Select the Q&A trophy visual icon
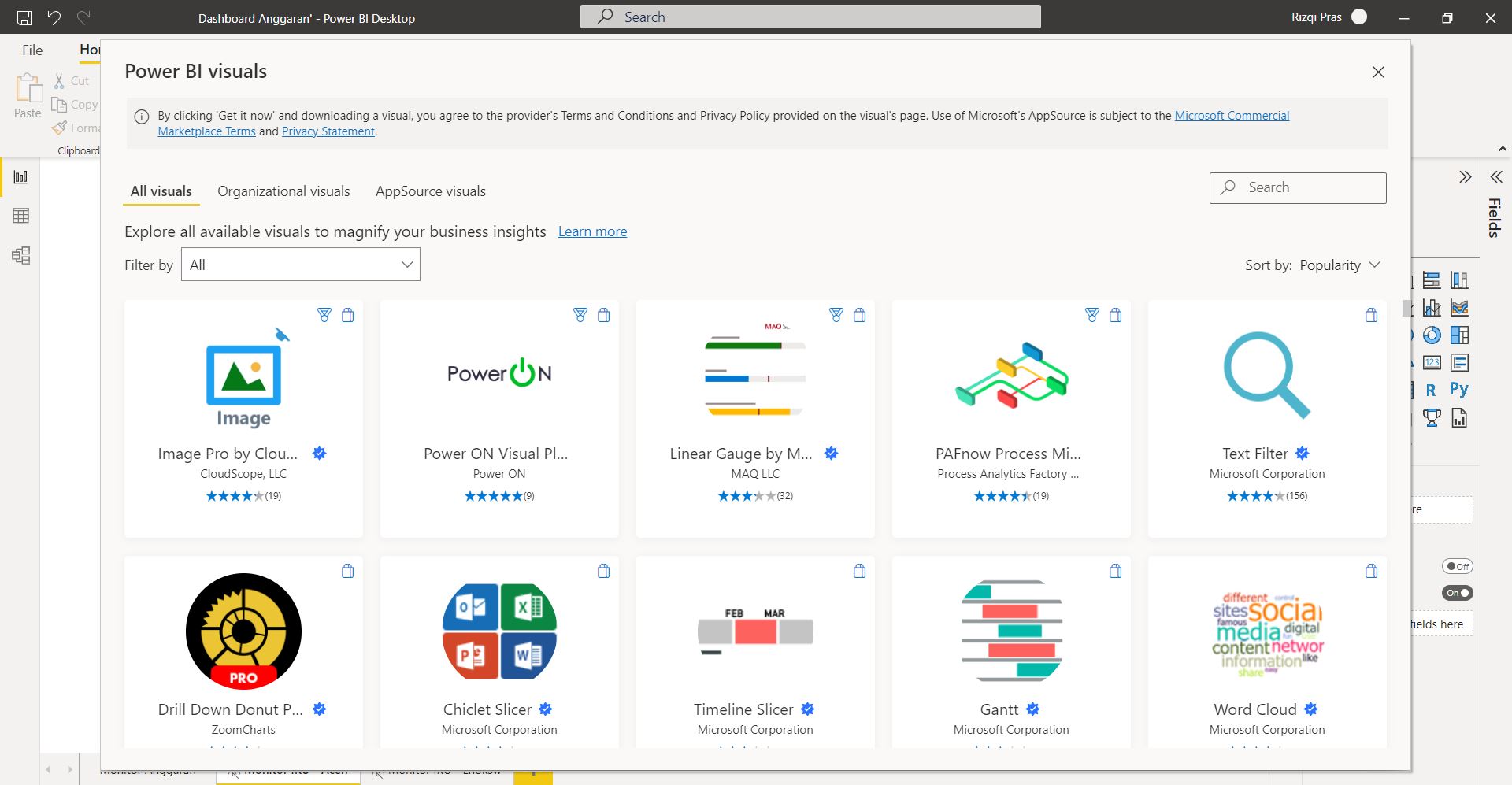This screenshot has width=1512, height=785. click(1431, 417)
